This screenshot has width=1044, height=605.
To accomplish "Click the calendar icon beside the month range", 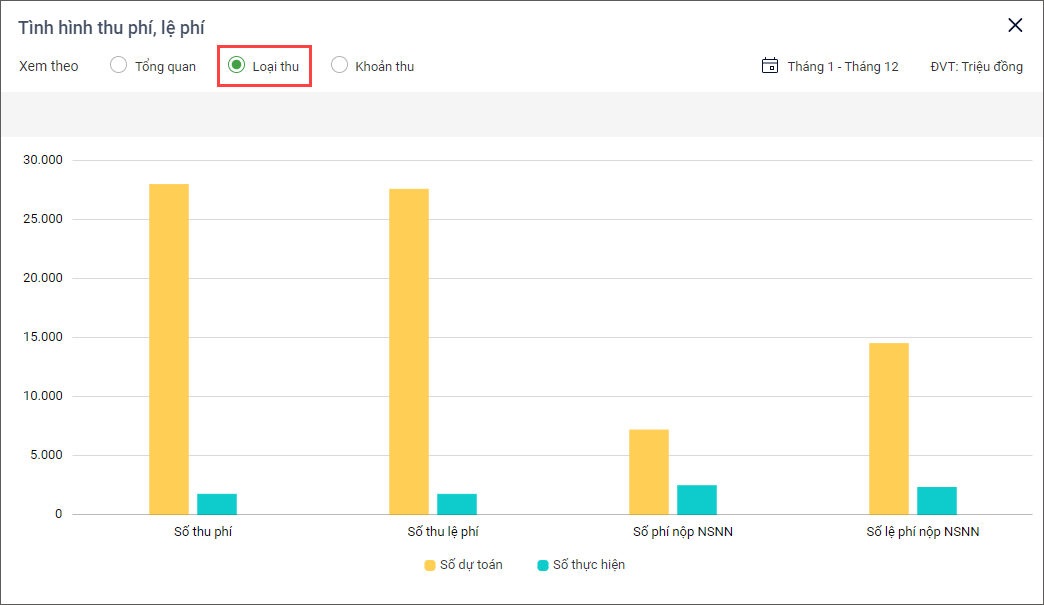I will pos(770,66).
